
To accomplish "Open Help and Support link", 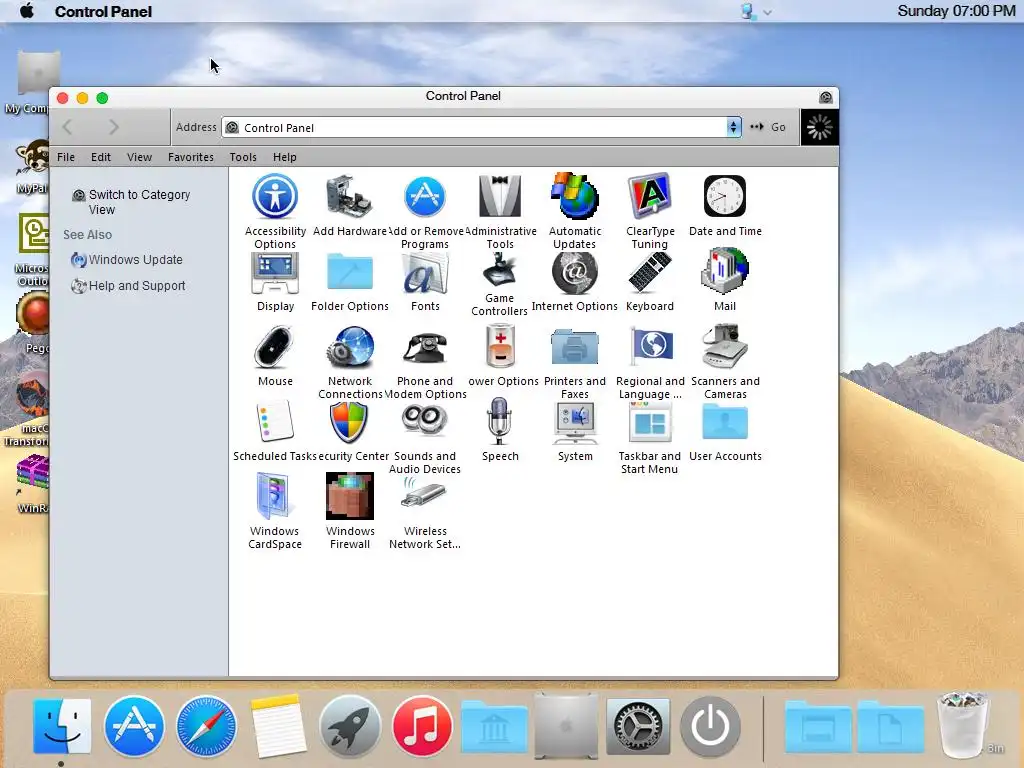I will [136, 286].
